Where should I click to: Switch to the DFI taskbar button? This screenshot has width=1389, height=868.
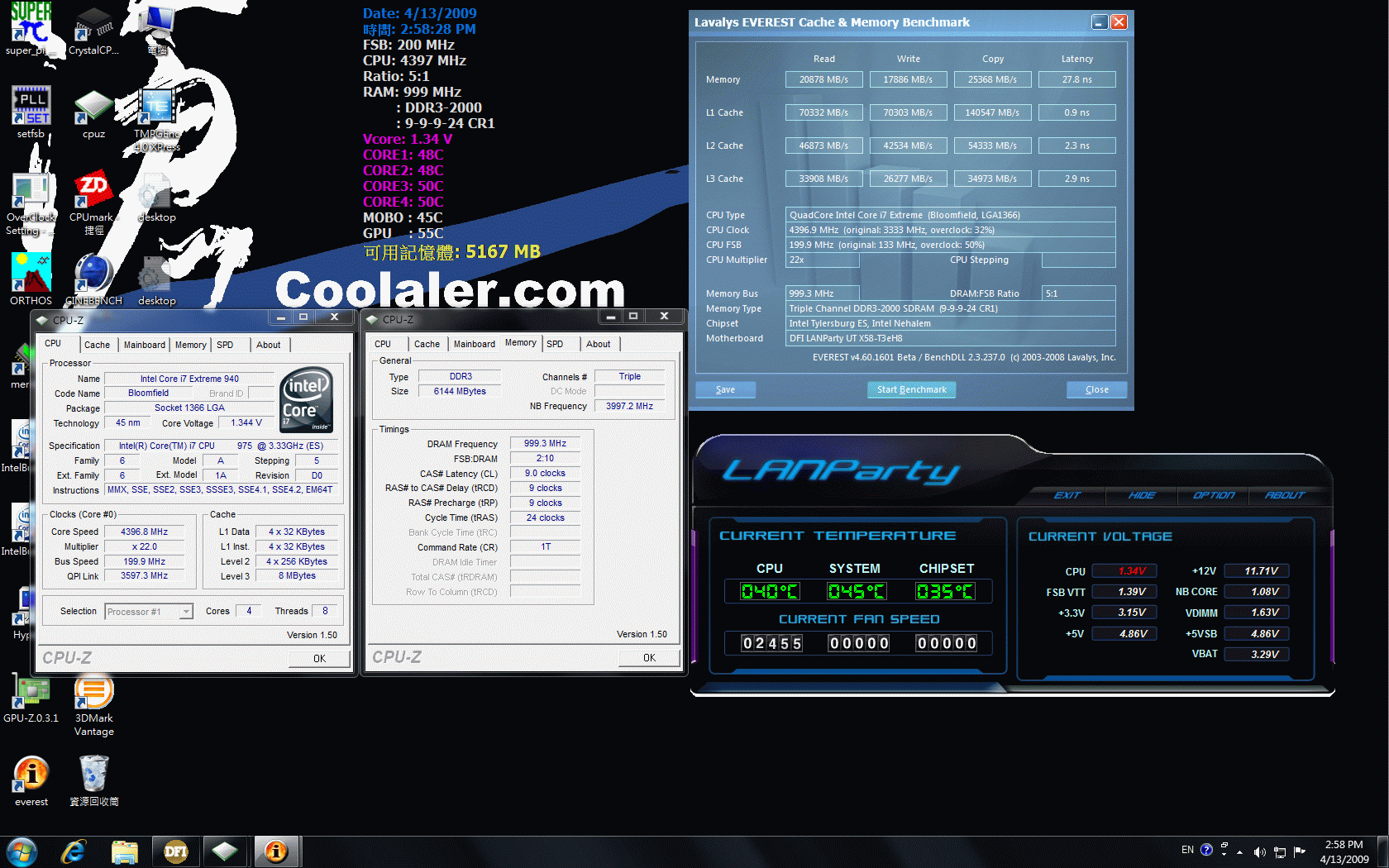pos(176,851)
